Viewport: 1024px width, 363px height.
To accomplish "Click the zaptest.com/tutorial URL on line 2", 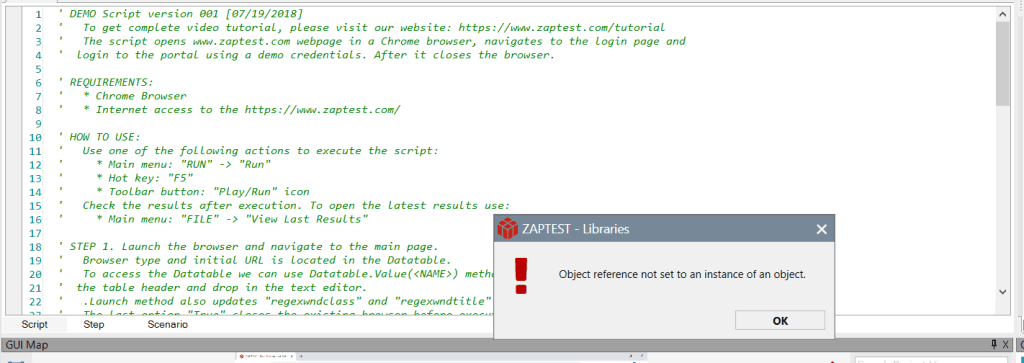I will tap(562, 27).
